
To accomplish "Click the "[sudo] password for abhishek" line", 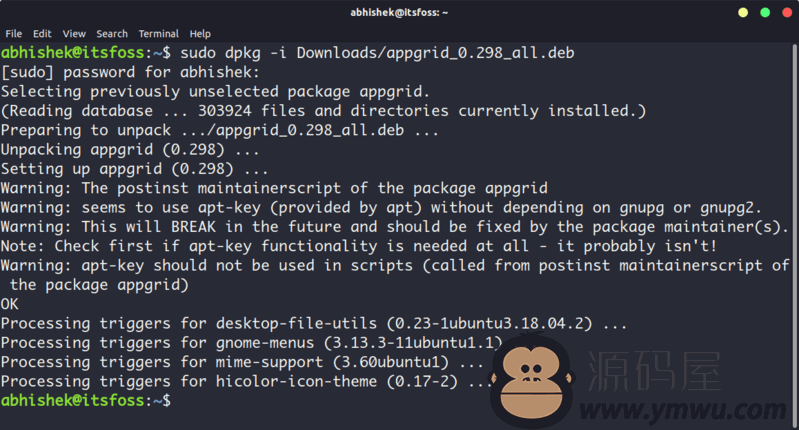I will pos(130,72).
